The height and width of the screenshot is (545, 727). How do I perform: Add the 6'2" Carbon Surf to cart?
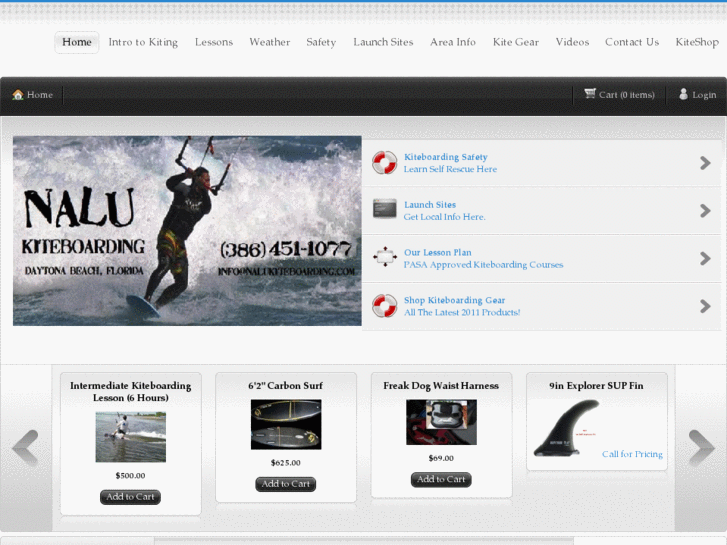(286, 484)
